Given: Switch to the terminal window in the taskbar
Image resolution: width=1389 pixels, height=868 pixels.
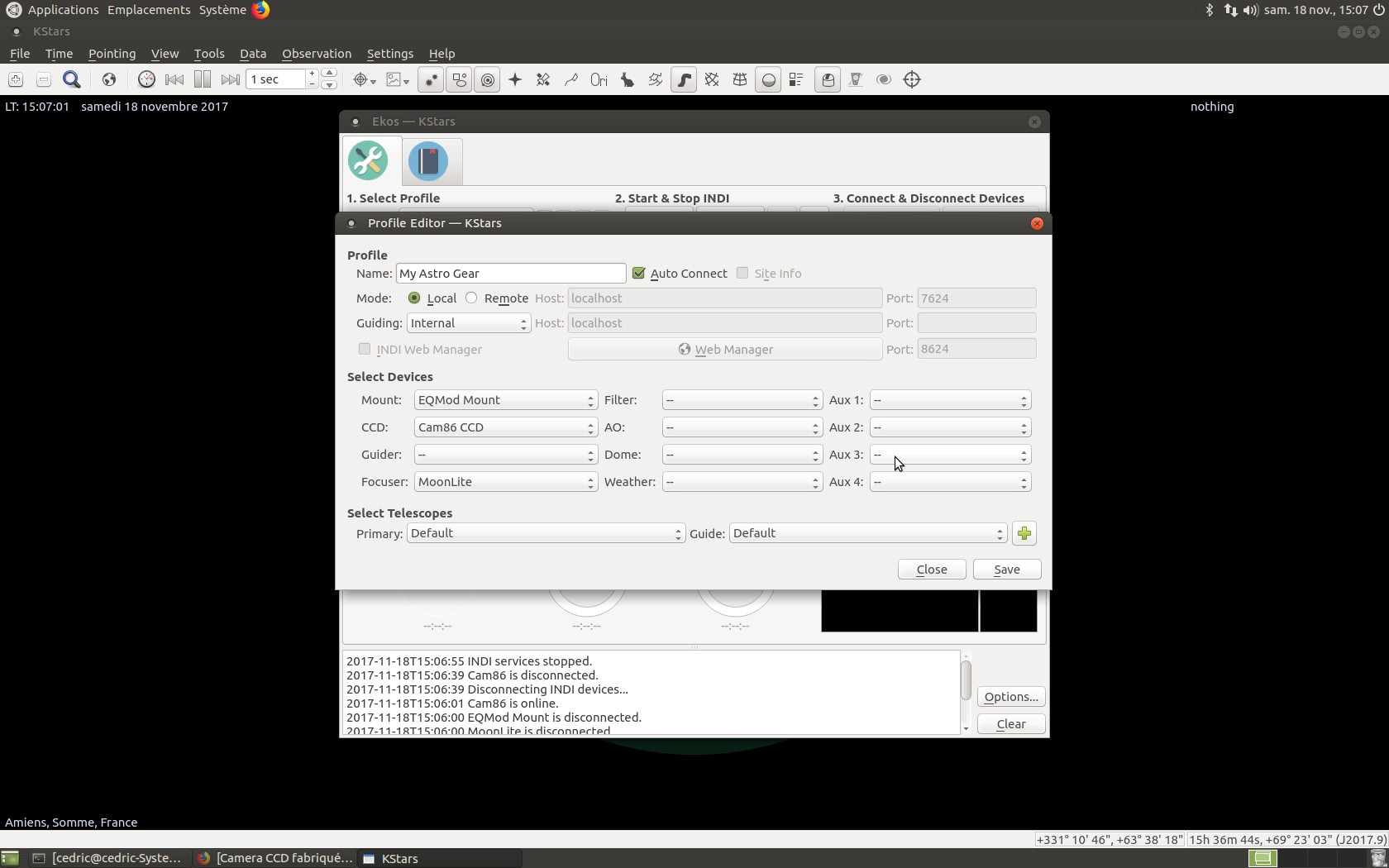Looking at the screenshot, I should click(x=107, y=858).
